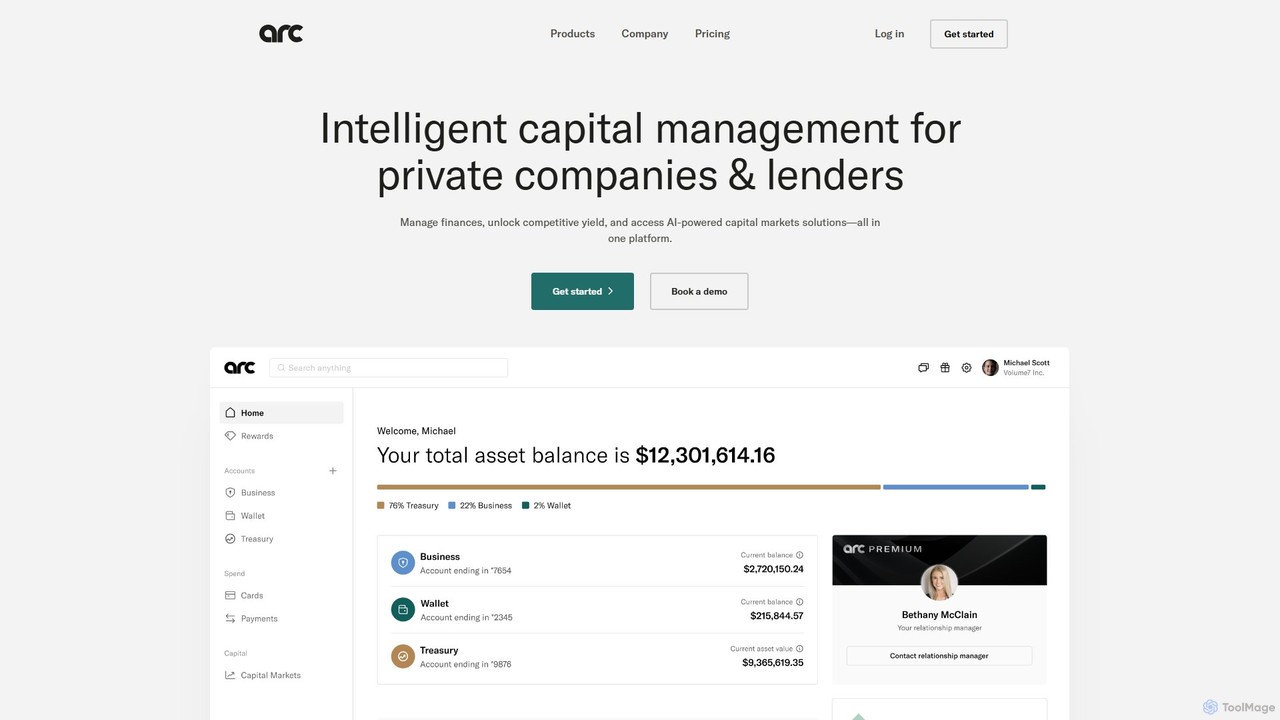Click the 22% Business legend swatch
Screen dimensions: 1280x720
[452, 506]
